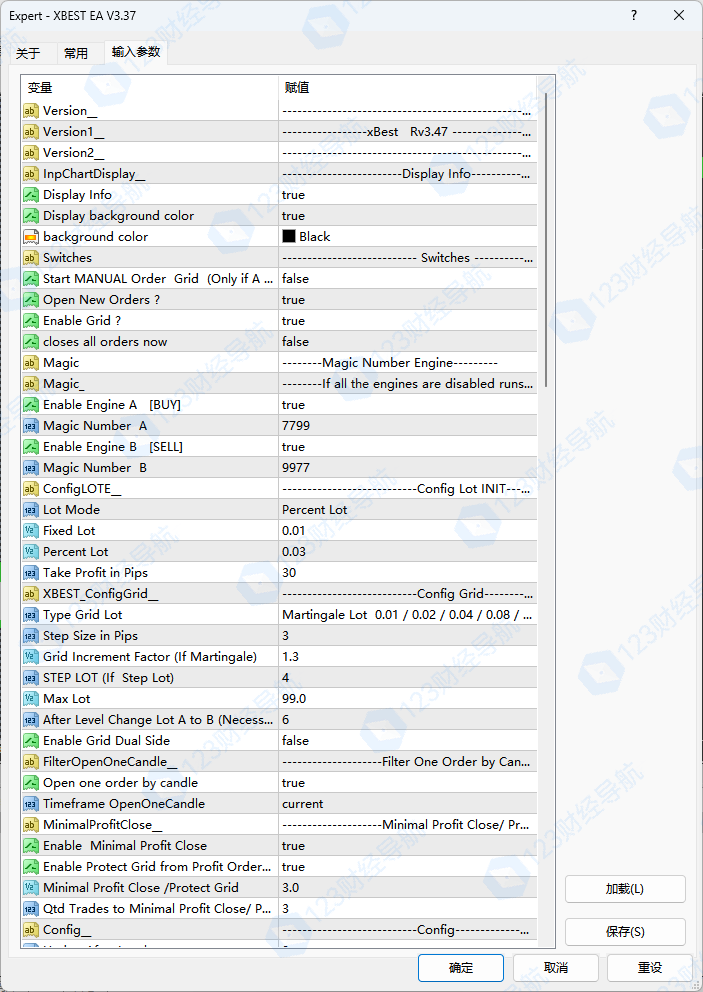The height and width of the screenshot is (992, 703).
Task: Edit Magic Number A value 7799
Action: [407, 426]
